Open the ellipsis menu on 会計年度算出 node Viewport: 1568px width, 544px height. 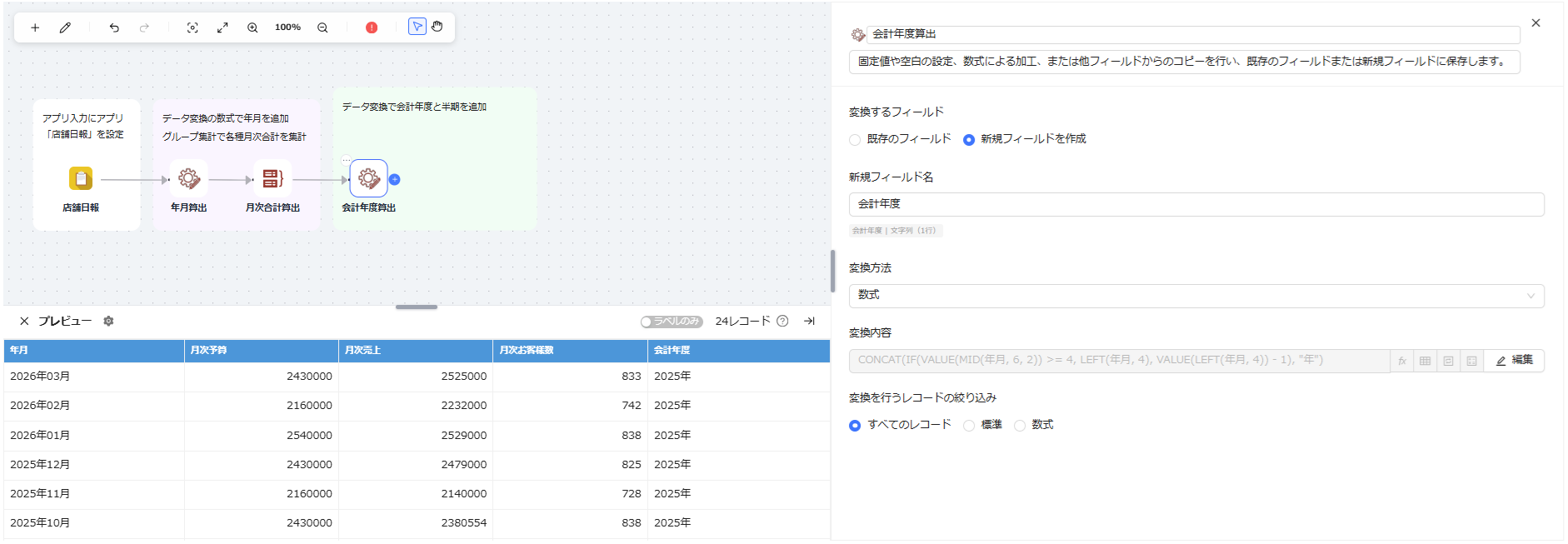(347, 160)
